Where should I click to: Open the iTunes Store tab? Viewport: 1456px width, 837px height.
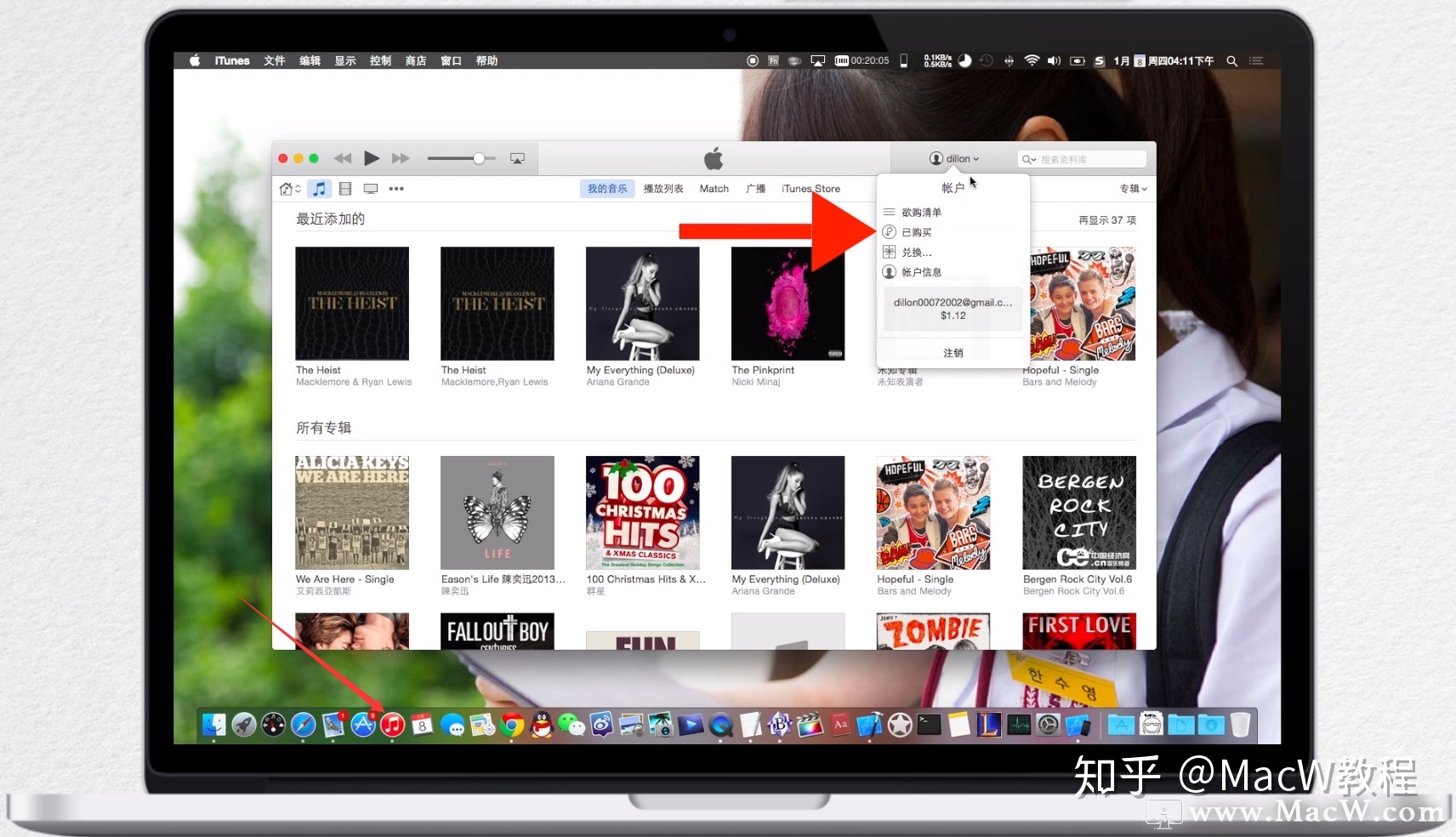[x=810, y=189]
